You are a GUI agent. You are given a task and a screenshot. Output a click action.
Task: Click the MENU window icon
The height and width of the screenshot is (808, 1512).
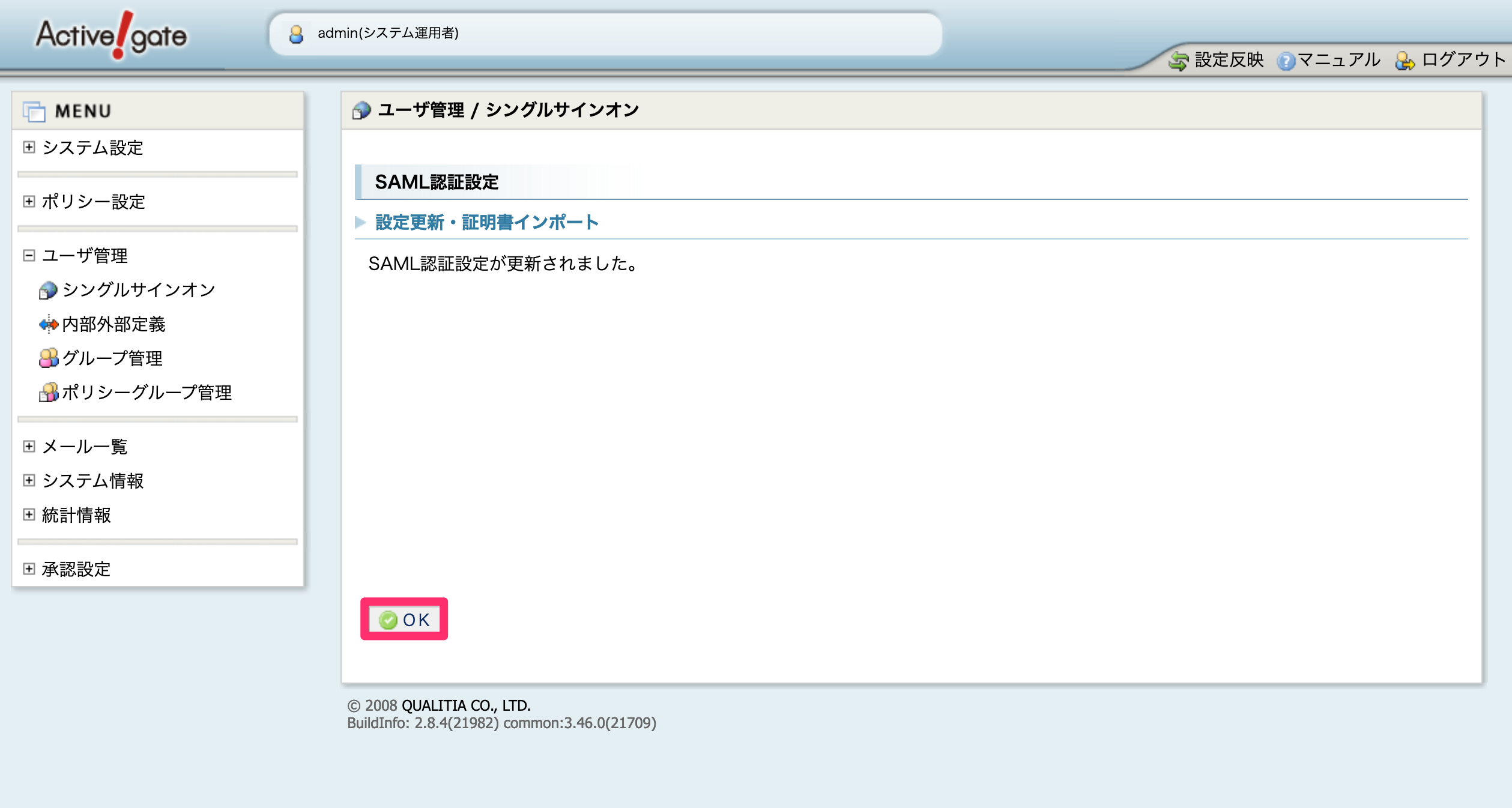pos(34,112)
